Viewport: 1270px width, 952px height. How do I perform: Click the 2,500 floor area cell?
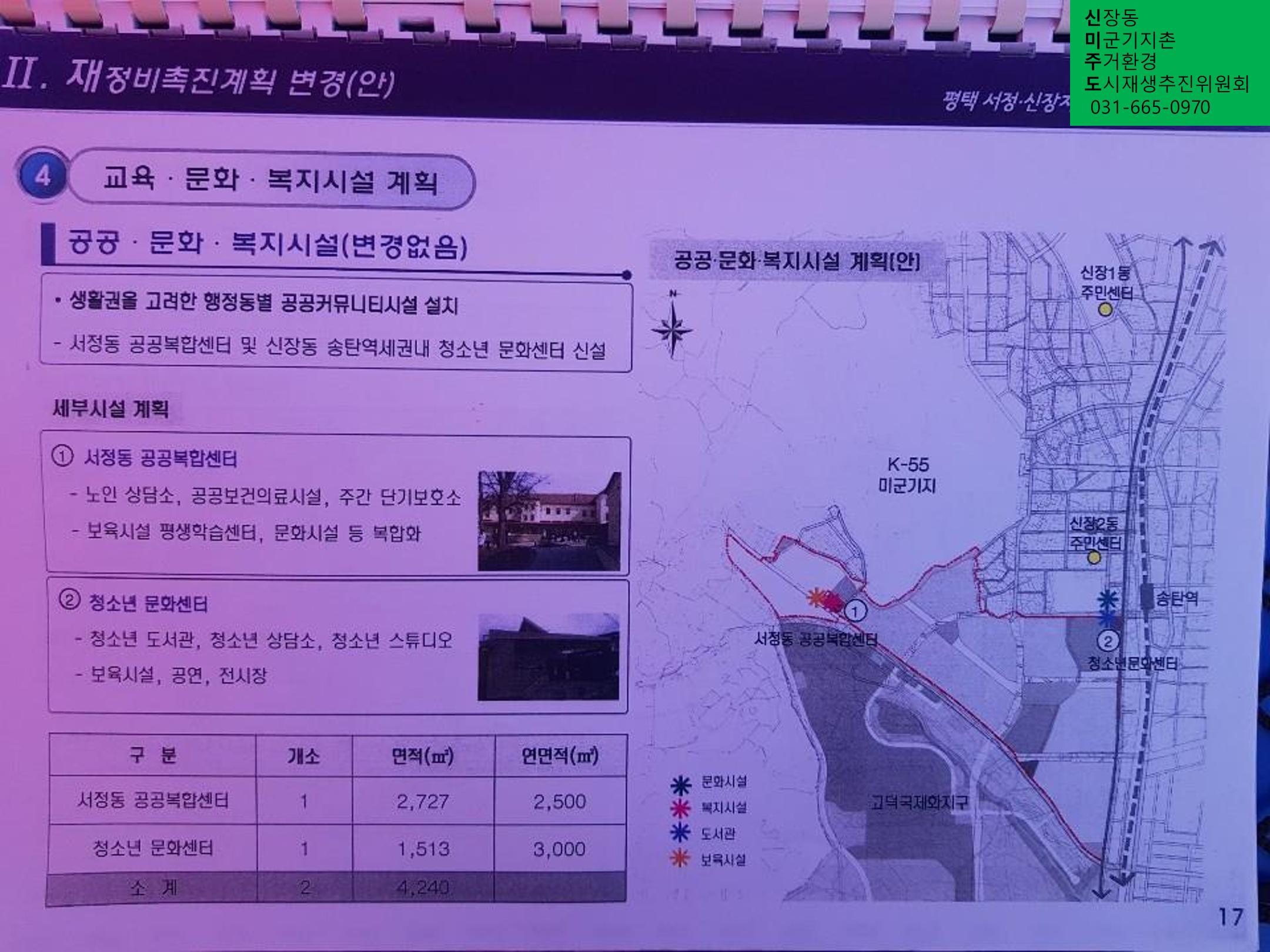click(560, 801)
